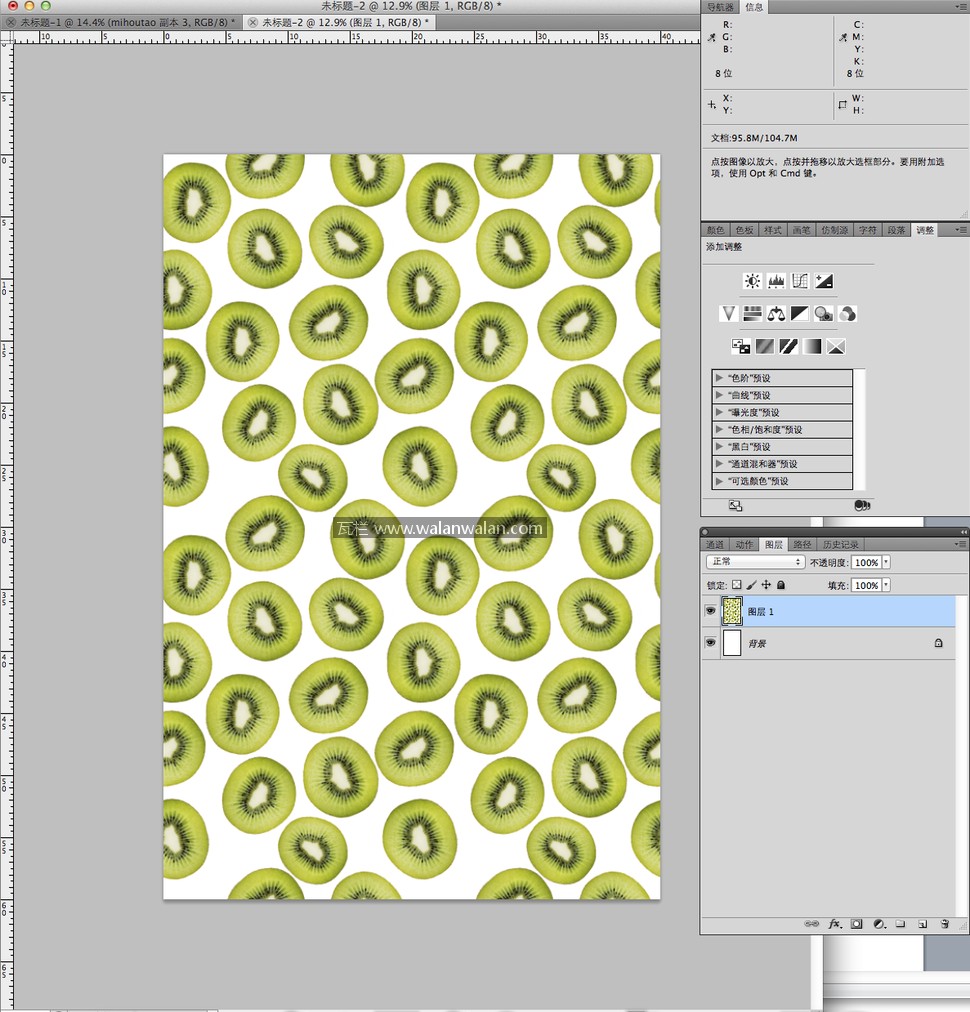Open layer styles fx menu
970x1012 pixels.
point(834,925)
